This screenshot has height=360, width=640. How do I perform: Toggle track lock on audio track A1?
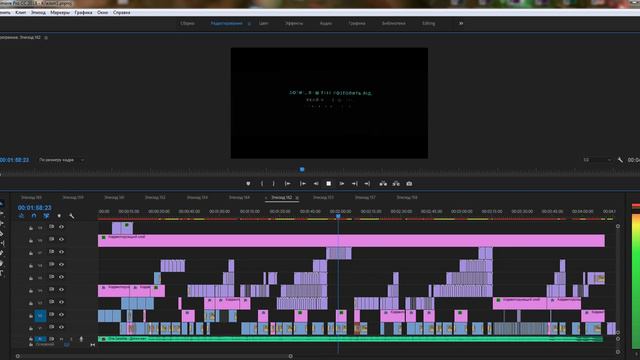coord(31,339)
